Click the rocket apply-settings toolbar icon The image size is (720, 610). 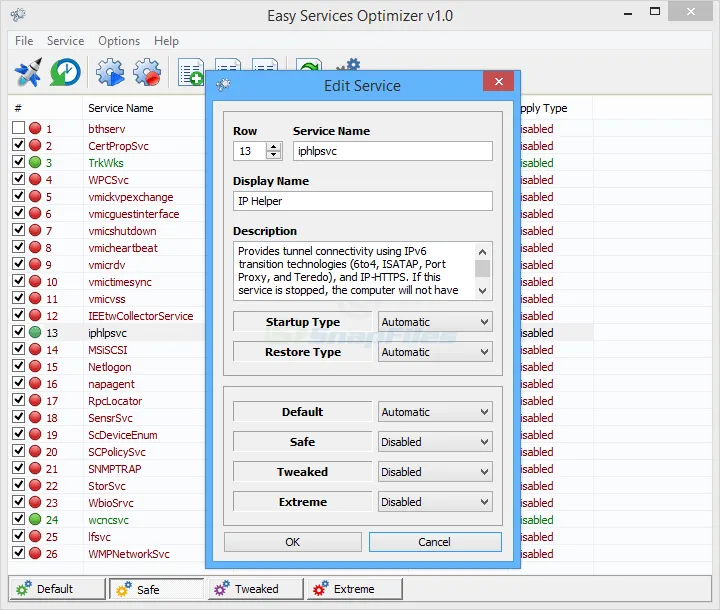click(28, 72)
